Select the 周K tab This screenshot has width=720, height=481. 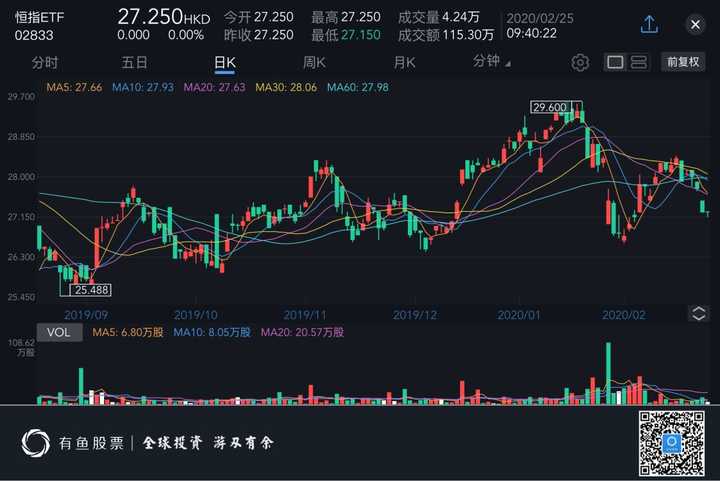pos(314,62)
